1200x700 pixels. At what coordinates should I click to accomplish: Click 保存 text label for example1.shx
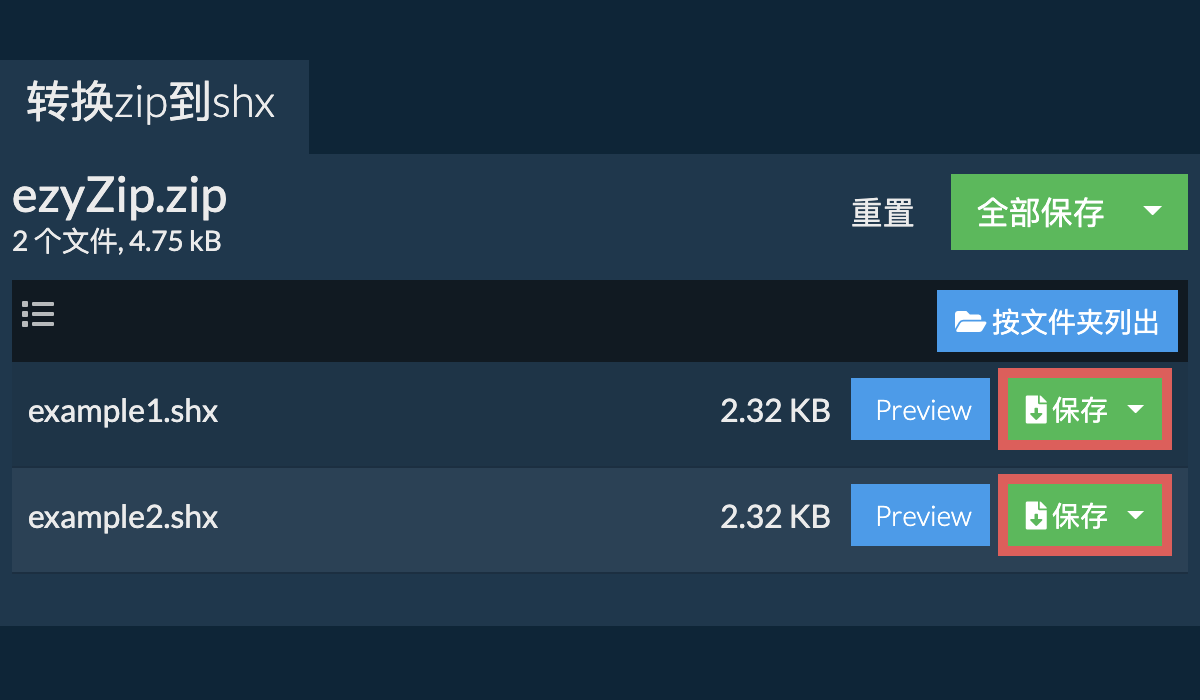(x=1080, y=410)
